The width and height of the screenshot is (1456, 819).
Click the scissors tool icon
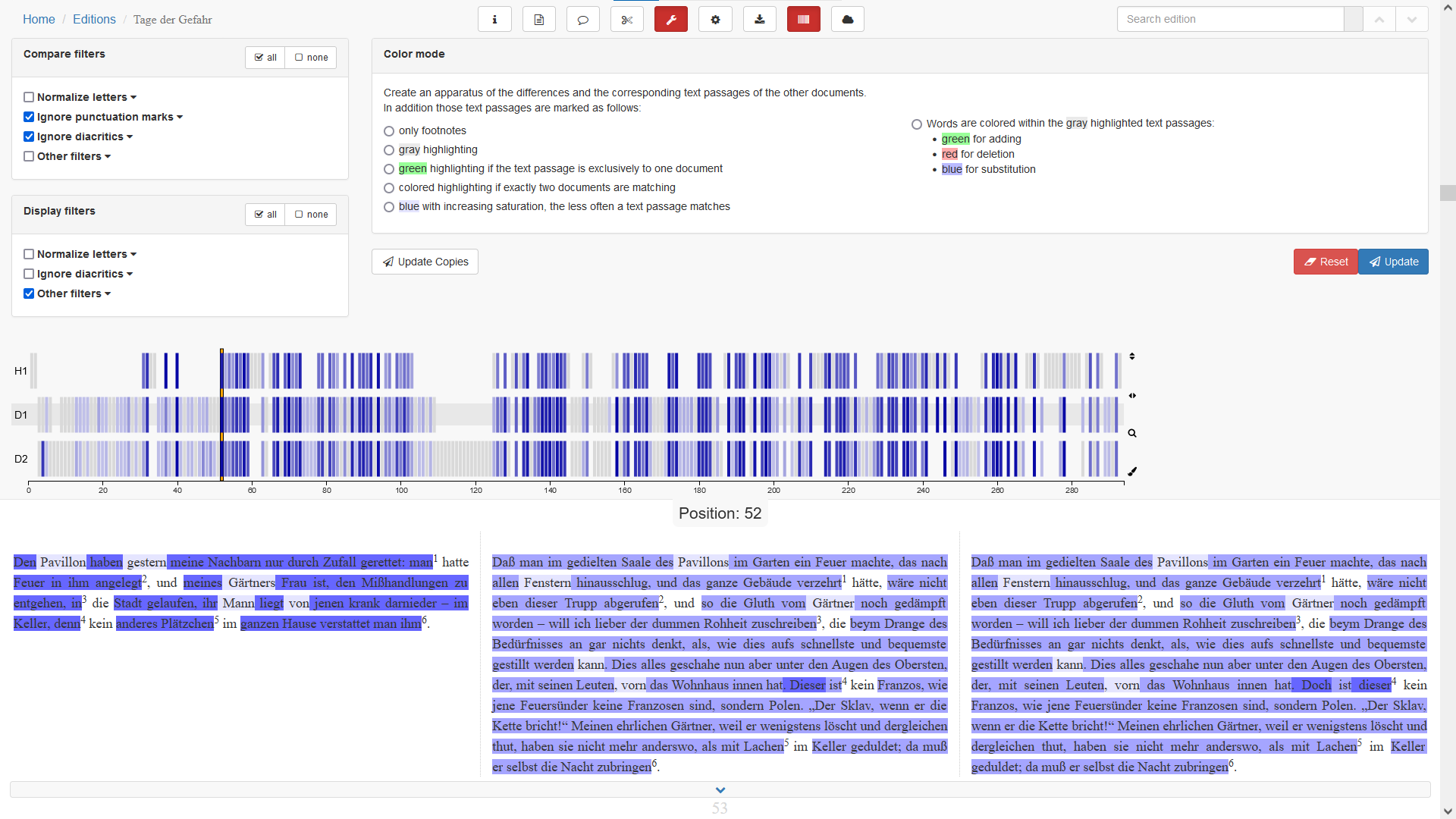point(626,20)
